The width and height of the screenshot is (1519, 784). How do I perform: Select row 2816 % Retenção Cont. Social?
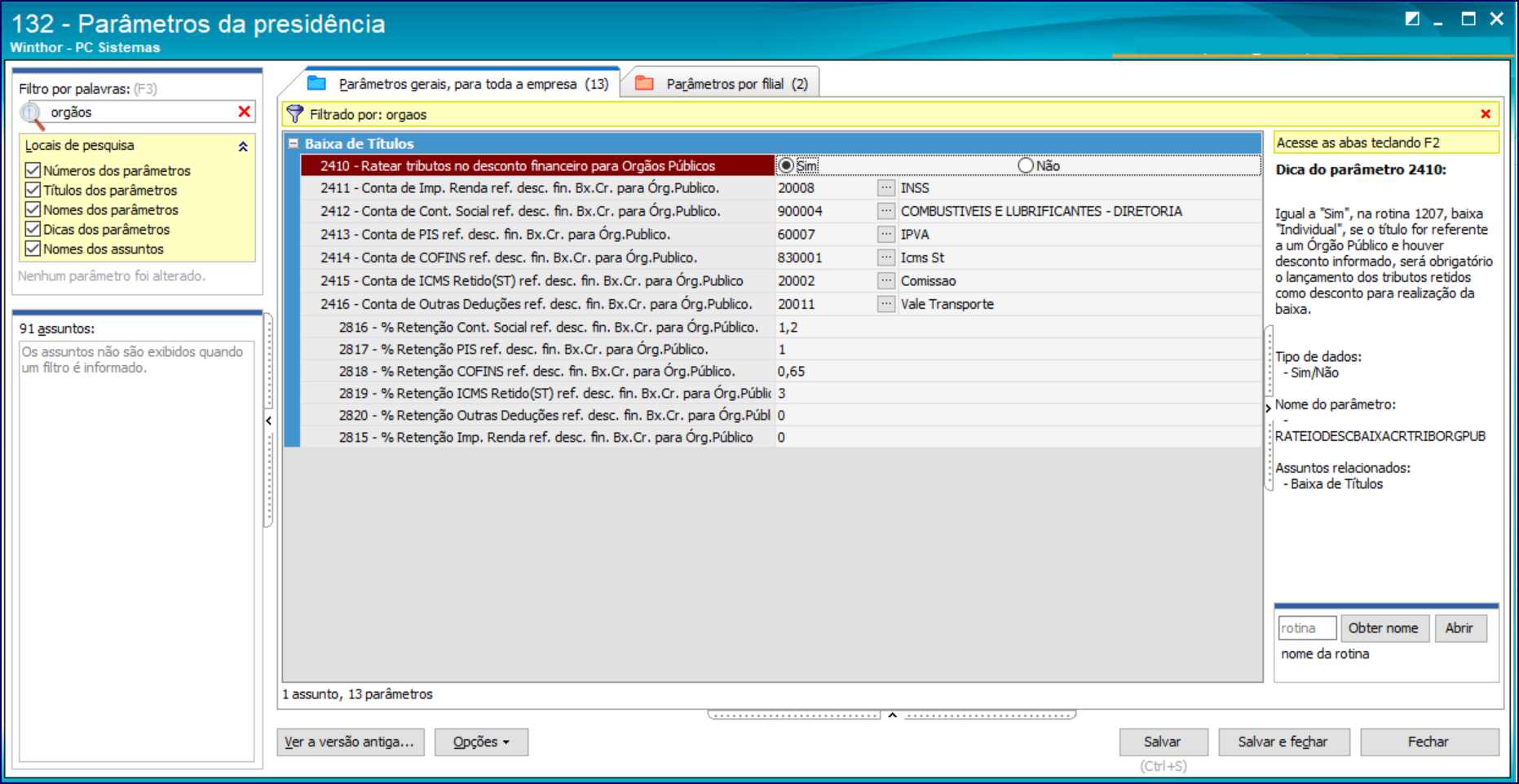(537, 327)
